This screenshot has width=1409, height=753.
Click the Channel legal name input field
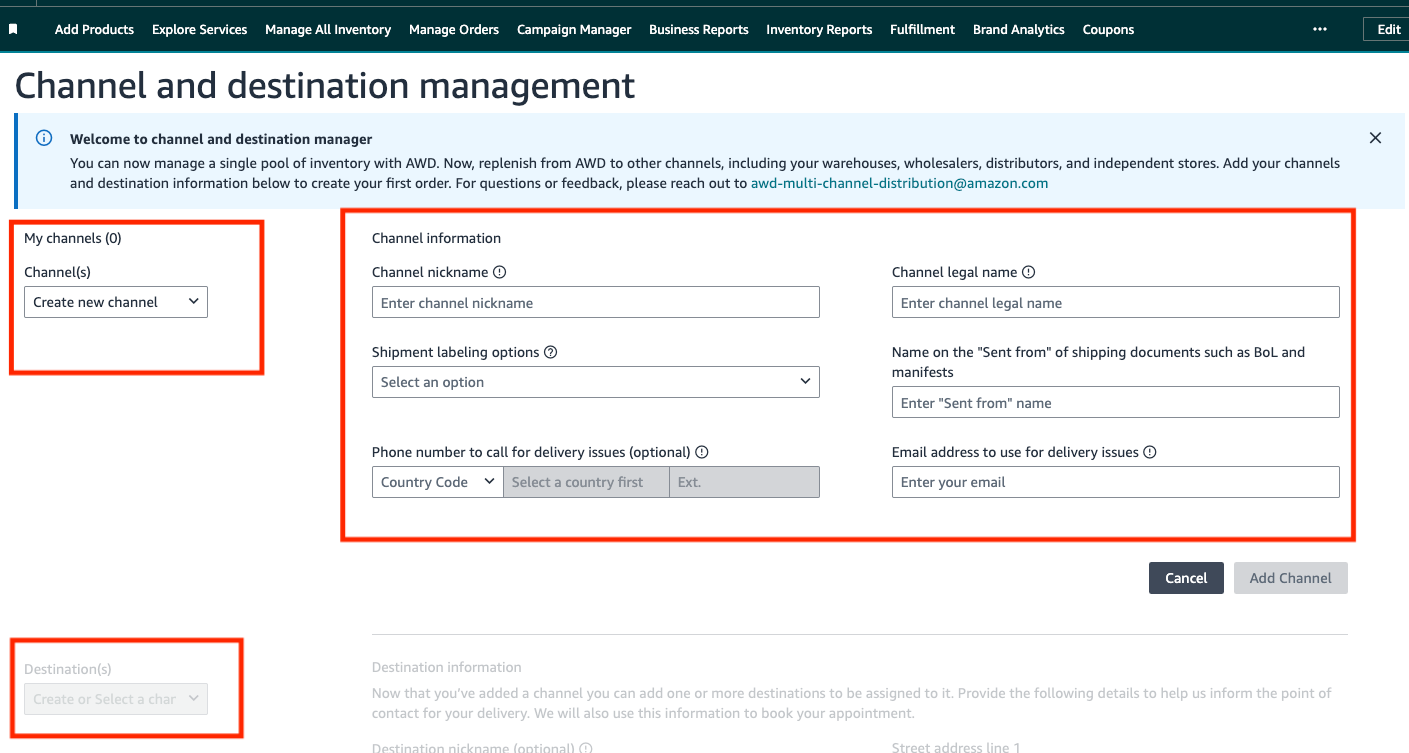pyautogui.click(x=1115, y=303)
